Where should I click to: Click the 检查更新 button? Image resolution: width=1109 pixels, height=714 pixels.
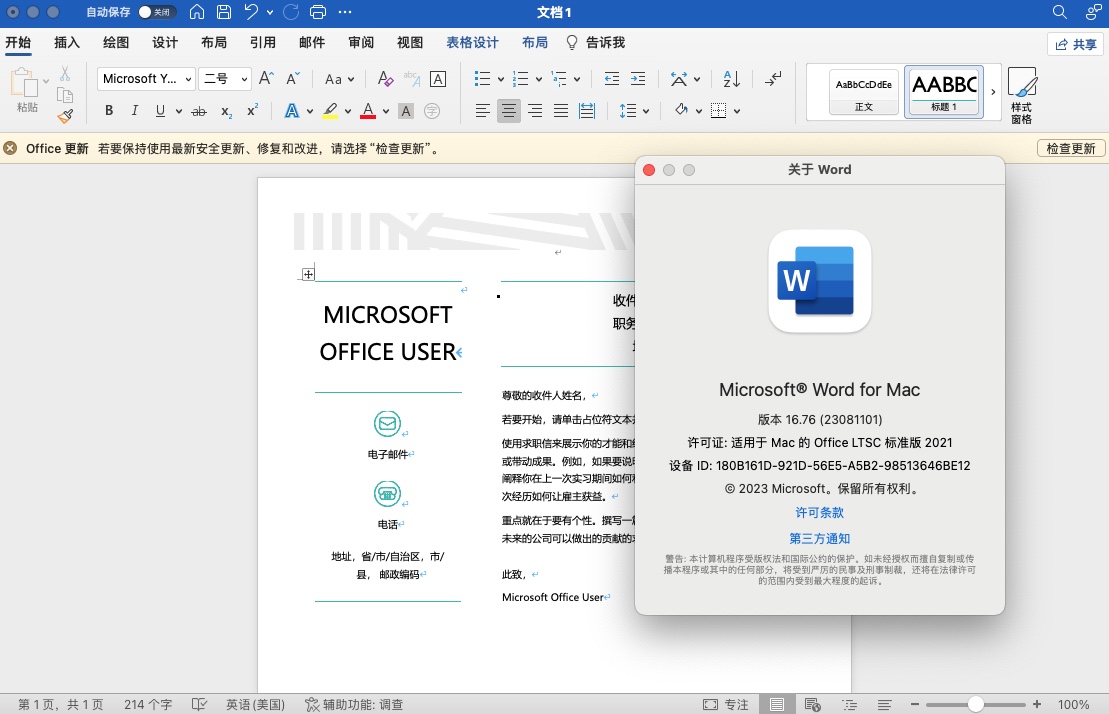1070,149
